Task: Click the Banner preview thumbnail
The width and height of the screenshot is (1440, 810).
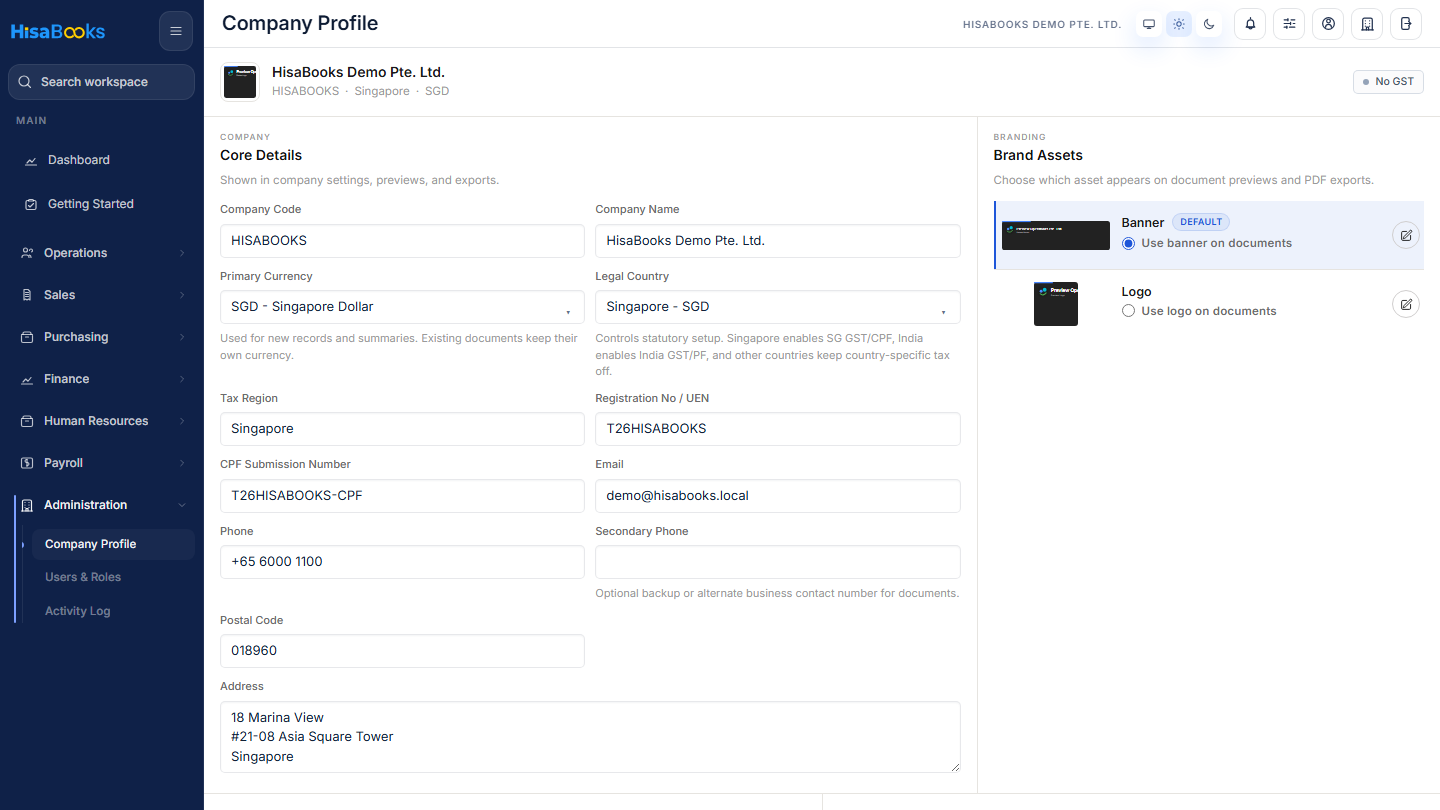Action: click(x=1056, y=235)
